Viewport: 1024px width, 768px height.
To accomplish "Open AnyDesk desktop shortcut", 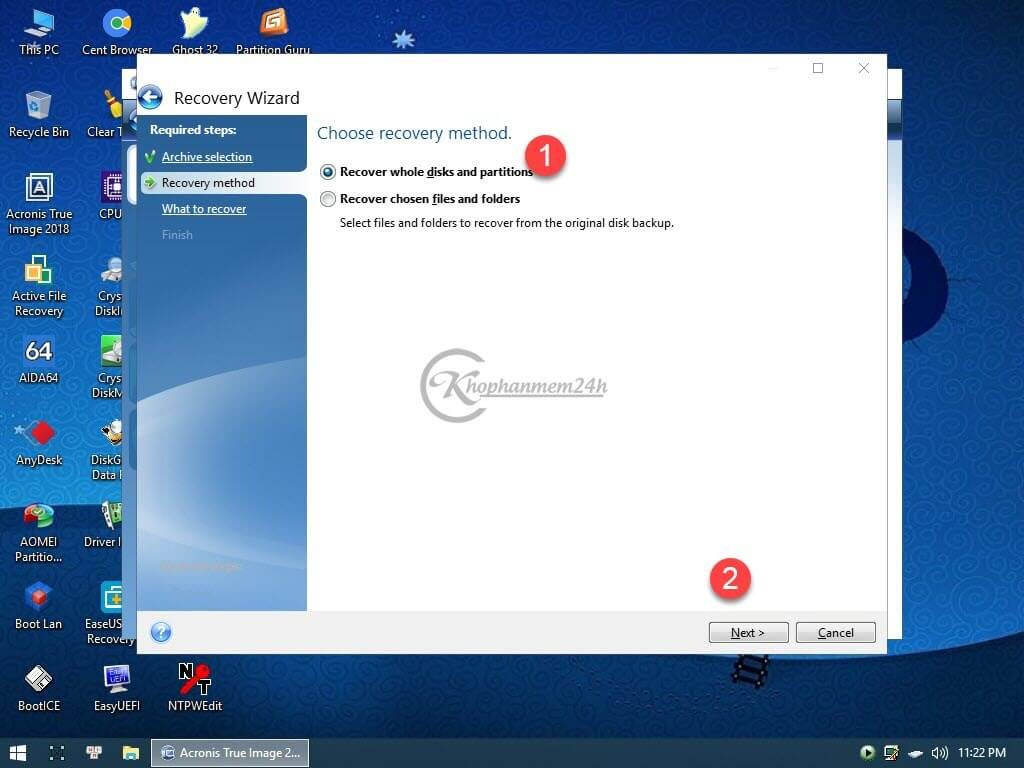I will [x=39, y=434].
